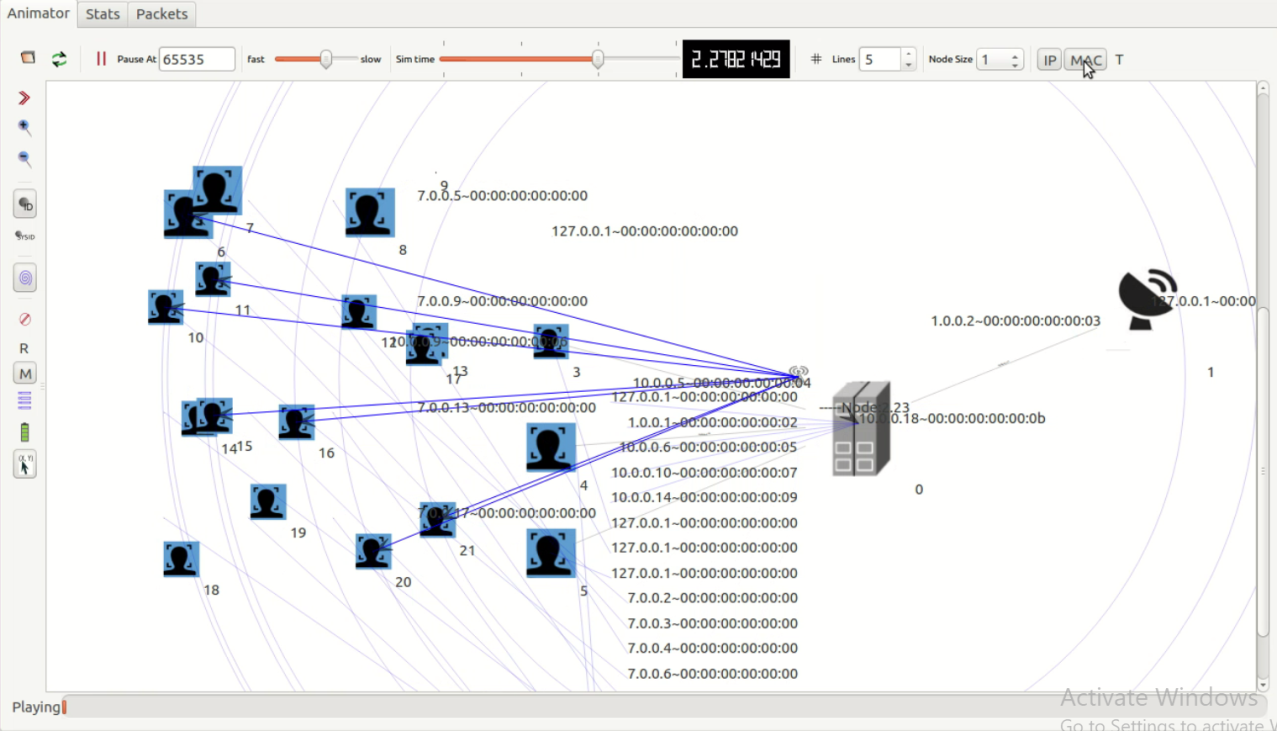This screenshot has height=731, width=1277.
Task: Switch to the Stats tab
Action: (102, 14)
